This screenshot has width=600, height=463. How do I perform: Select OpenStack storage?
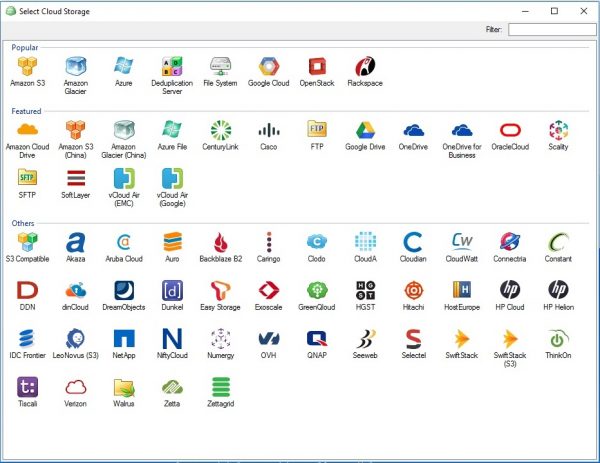317,66
